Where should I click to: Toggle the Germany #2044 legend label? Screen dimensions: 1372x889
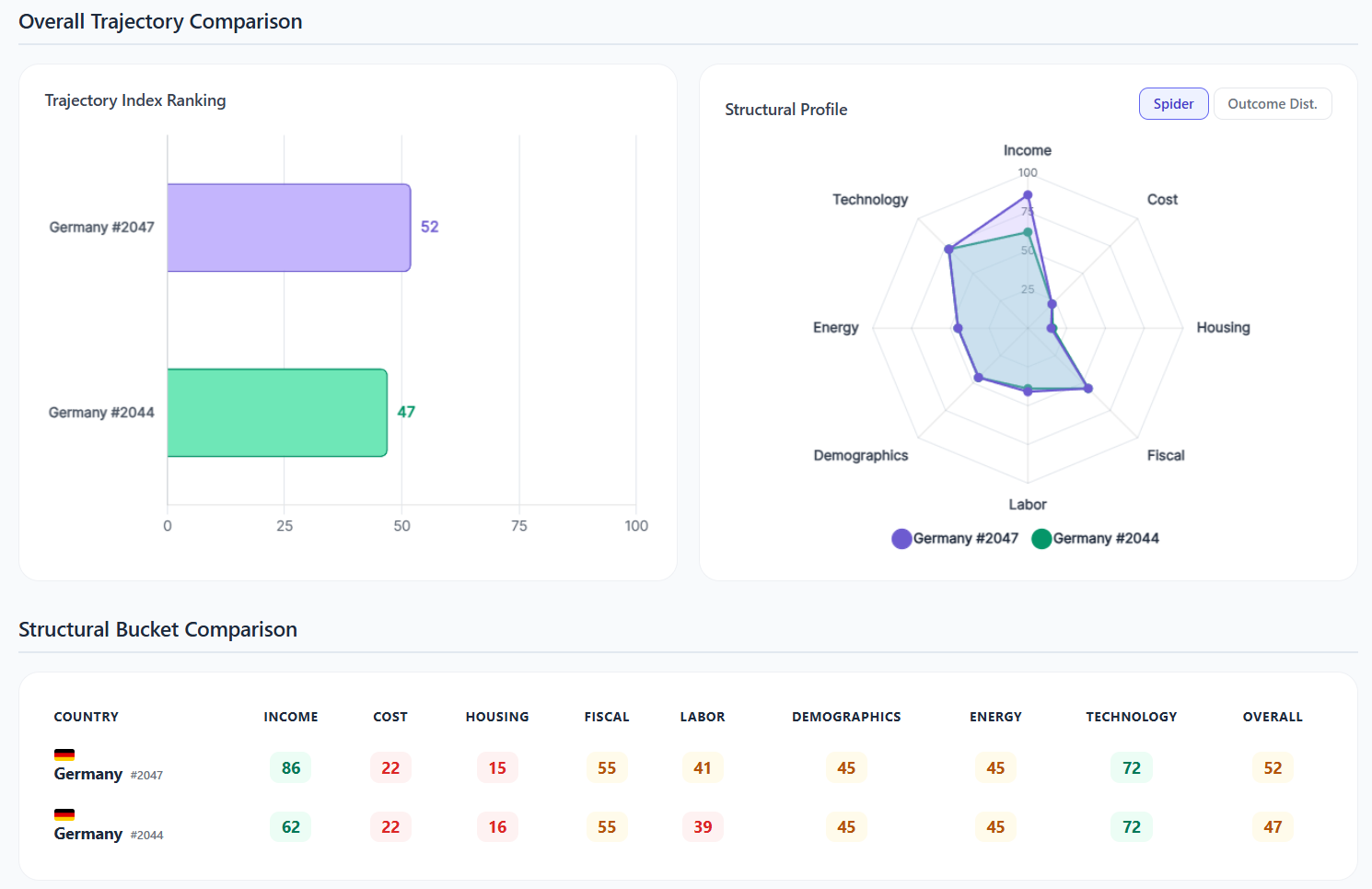click(x=1105, y=539)
